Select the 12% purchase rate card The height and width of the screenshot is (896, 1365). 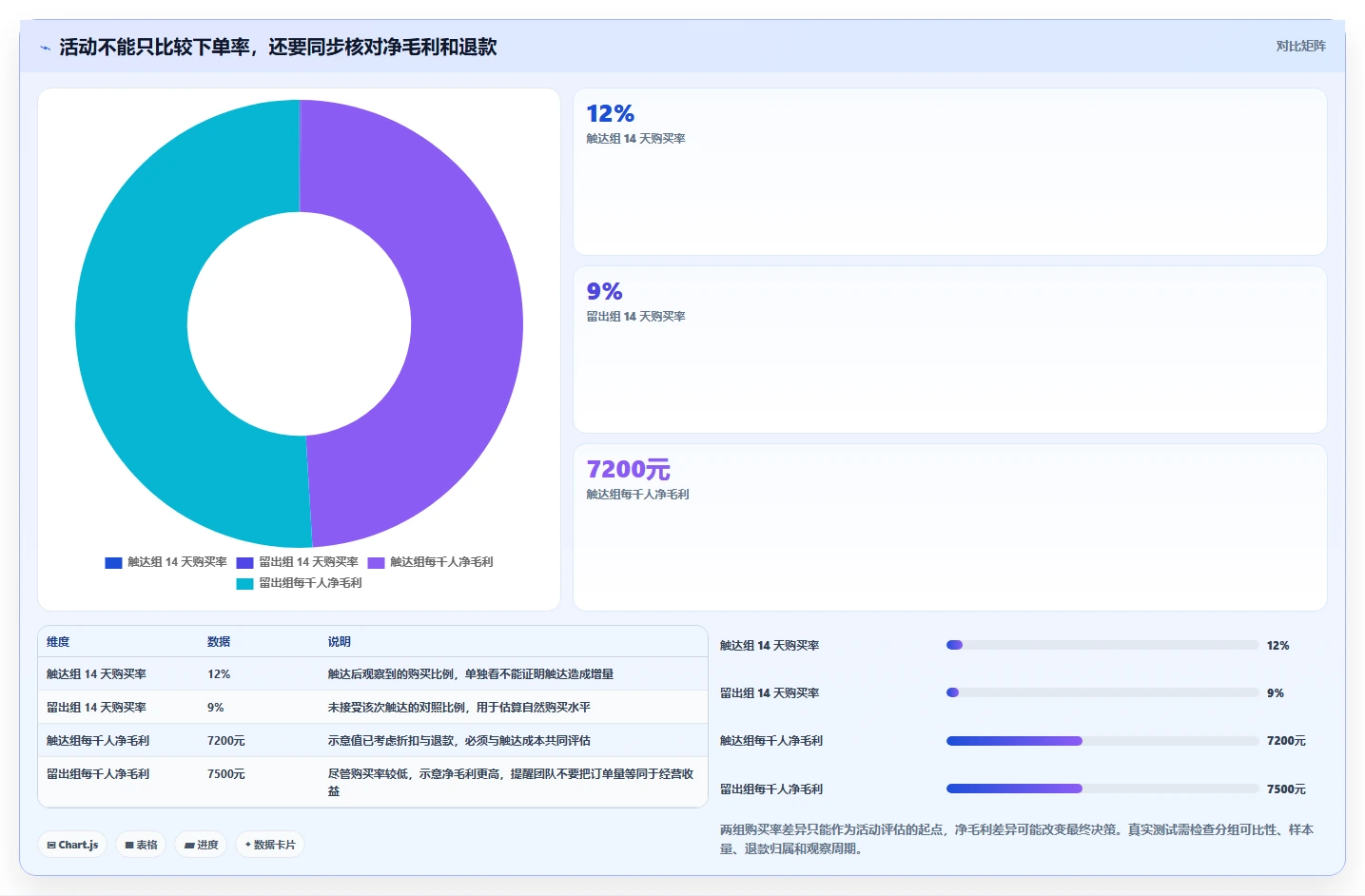click(x=949, y=171)
